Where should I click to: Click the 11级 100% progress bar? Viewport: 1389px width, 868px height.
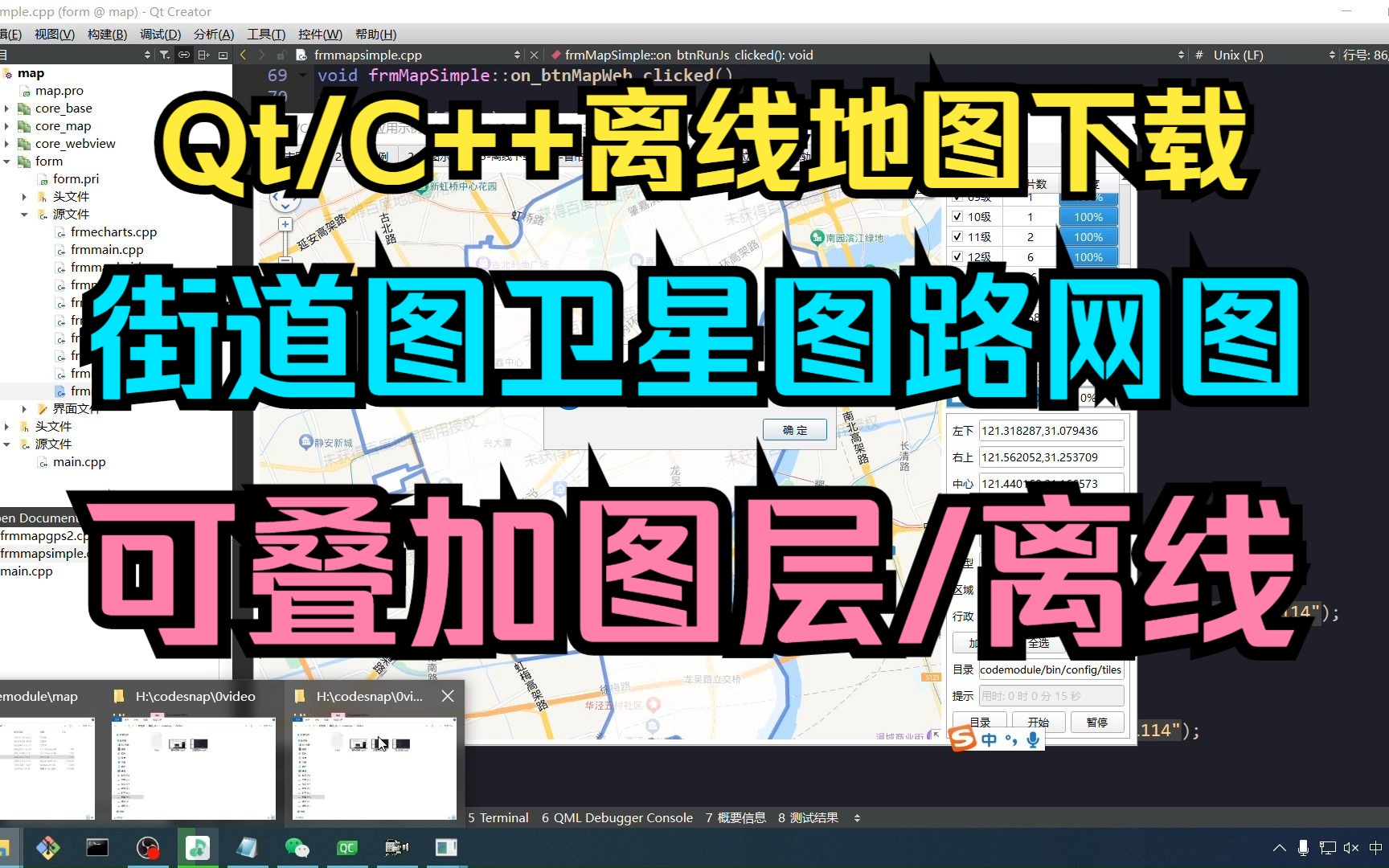[x=1088, y=236]
